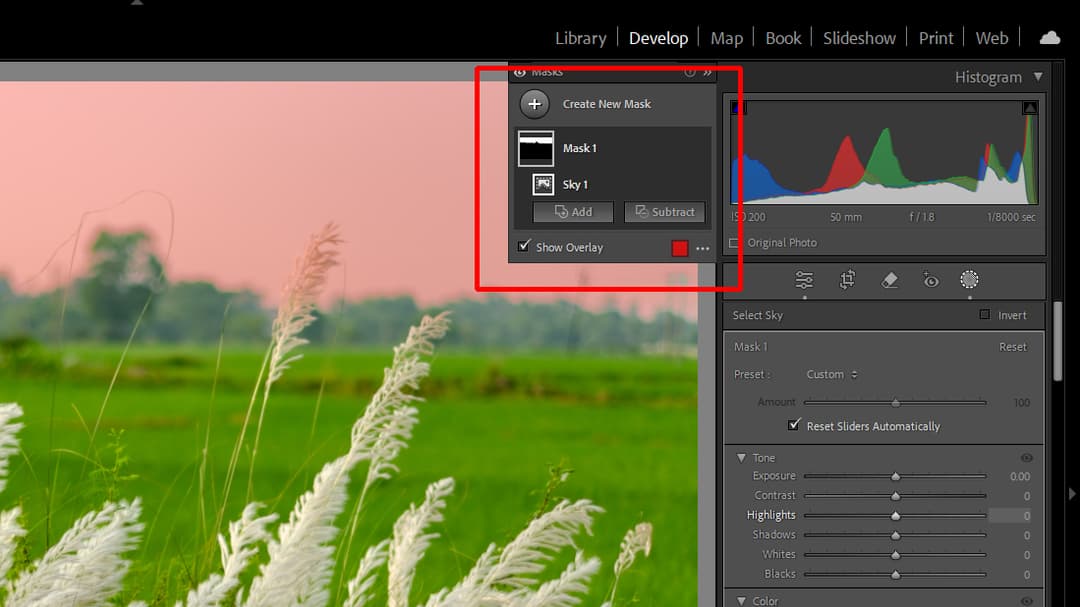Open the red overlay color swatch

click(x=679, y=248)
